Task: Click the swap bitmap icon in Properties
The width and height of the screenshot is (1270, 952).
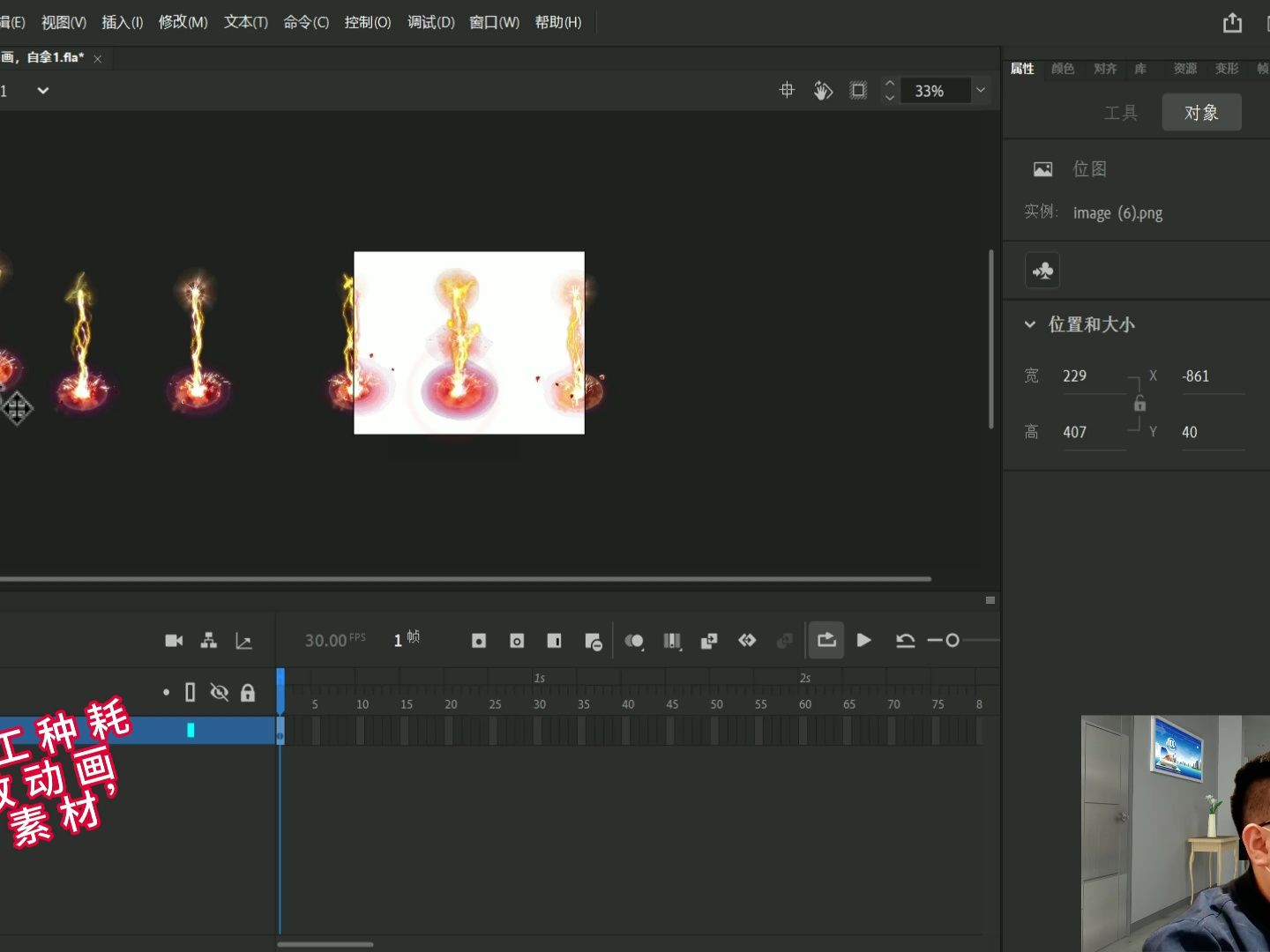Action: (x=1042, y=271)
